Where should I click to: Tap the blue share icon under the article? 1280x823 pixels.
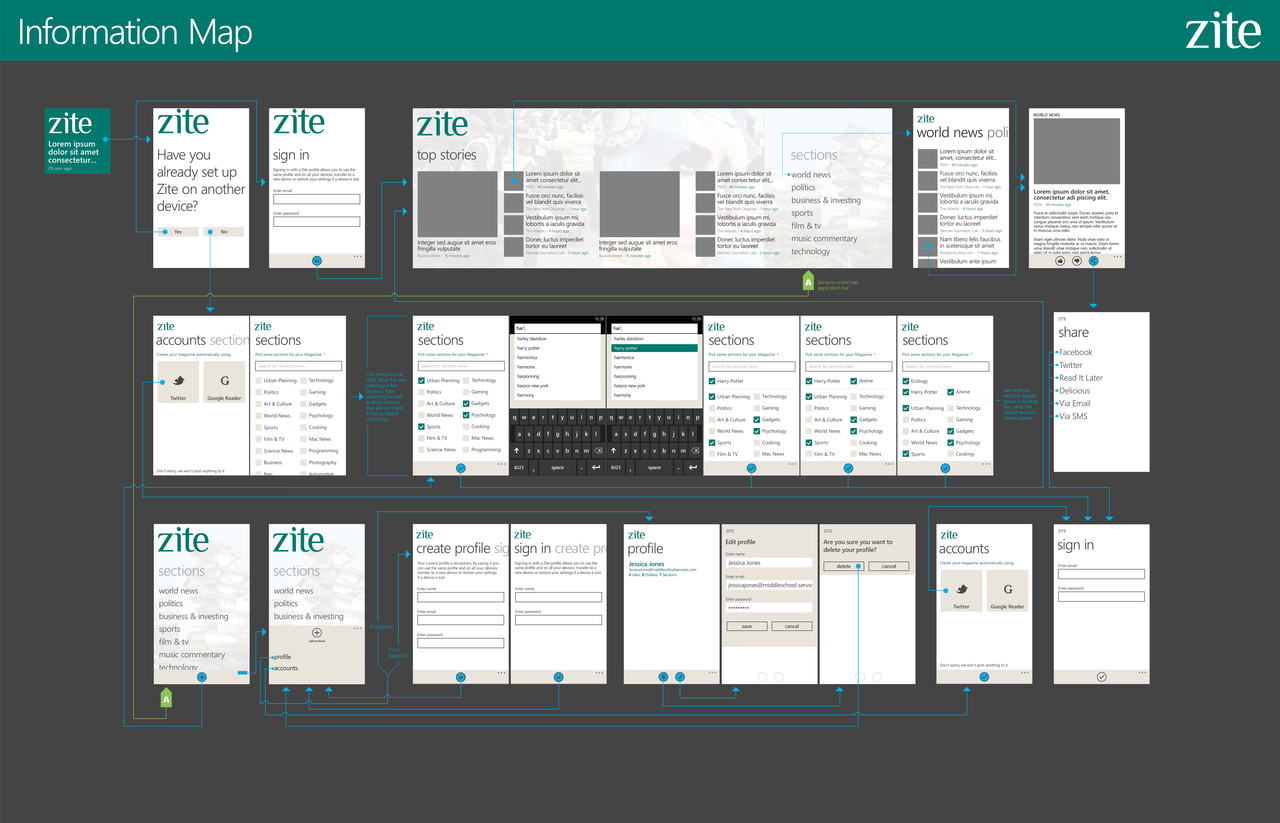(1093, 261)
